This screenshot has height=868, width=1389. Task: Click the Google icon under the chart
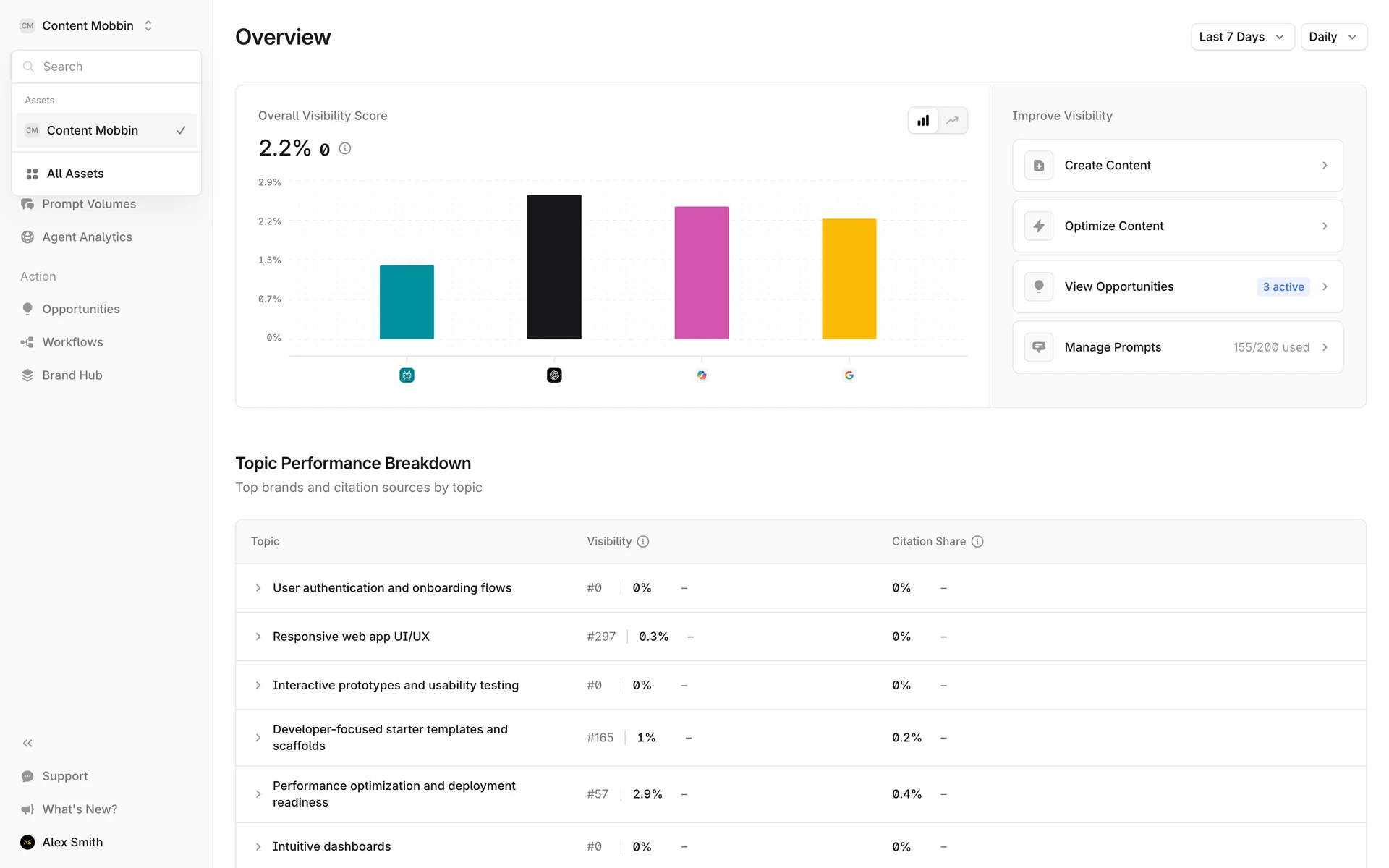tap(849, 375)
